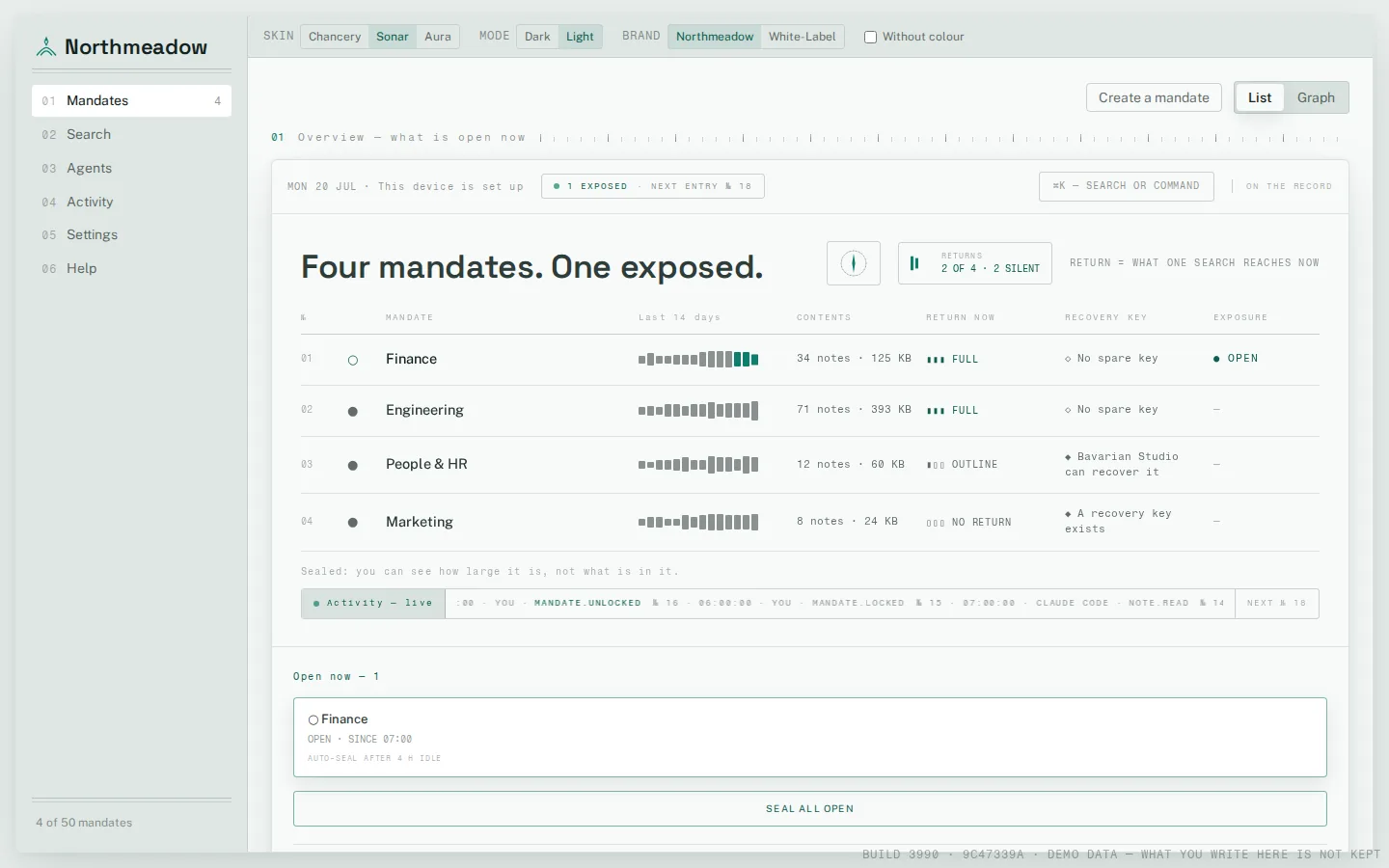
Task: Click Create a mandate button
Action: [x=1154, y=97]
